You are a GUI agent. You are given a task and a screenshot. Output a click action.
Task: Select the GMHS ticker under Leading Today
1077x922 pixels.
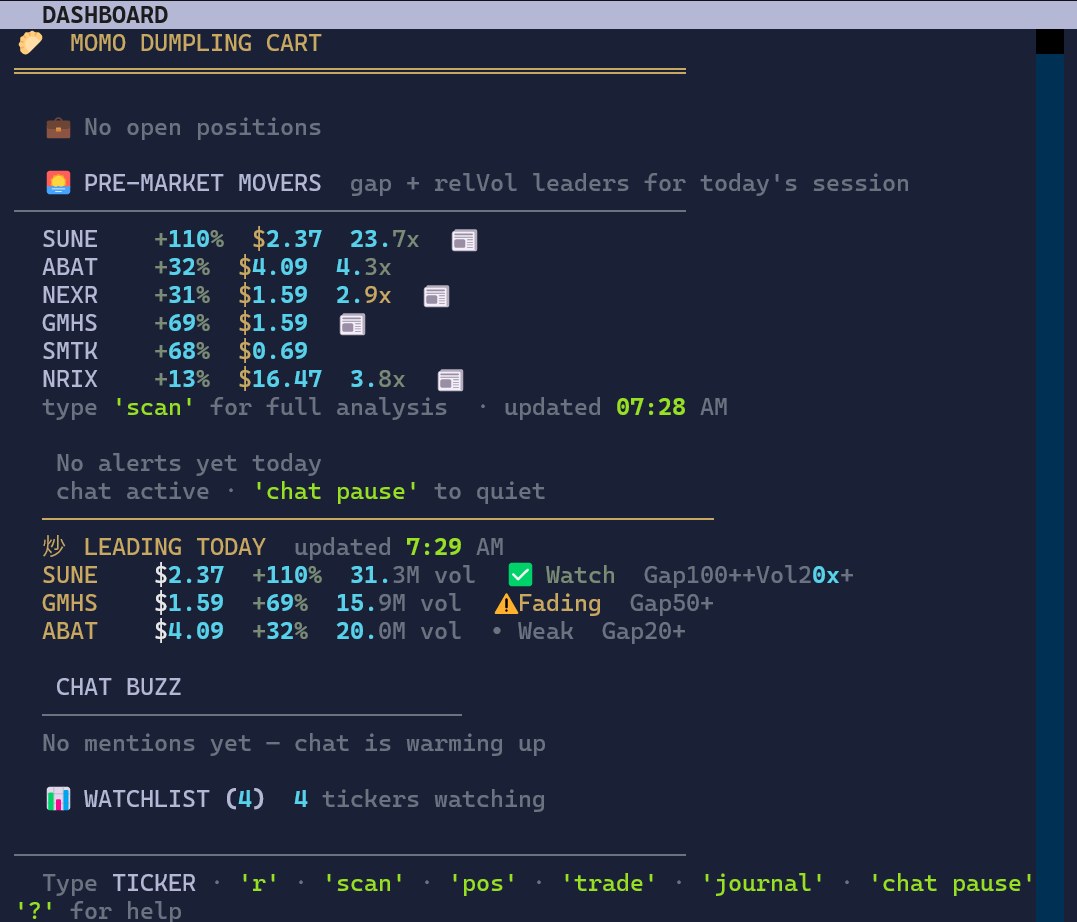tap(70, 603)
